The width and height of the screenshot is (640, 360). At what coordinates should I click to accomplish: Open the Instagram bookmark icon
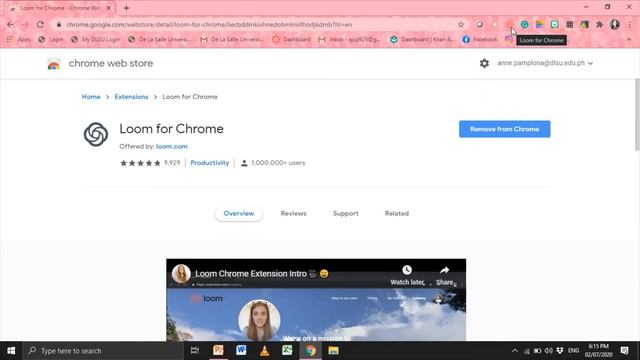pos(509,39)
